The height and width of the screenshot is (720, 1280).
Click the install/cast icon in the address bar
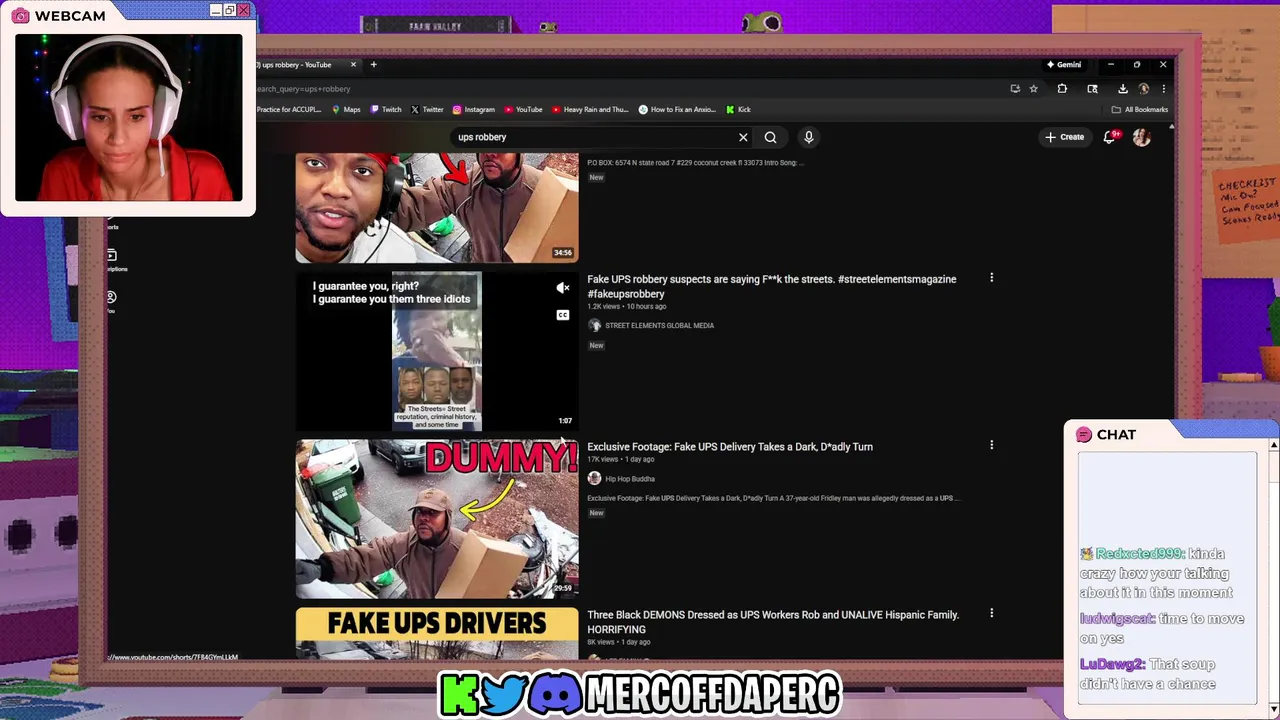point(1015,89)
